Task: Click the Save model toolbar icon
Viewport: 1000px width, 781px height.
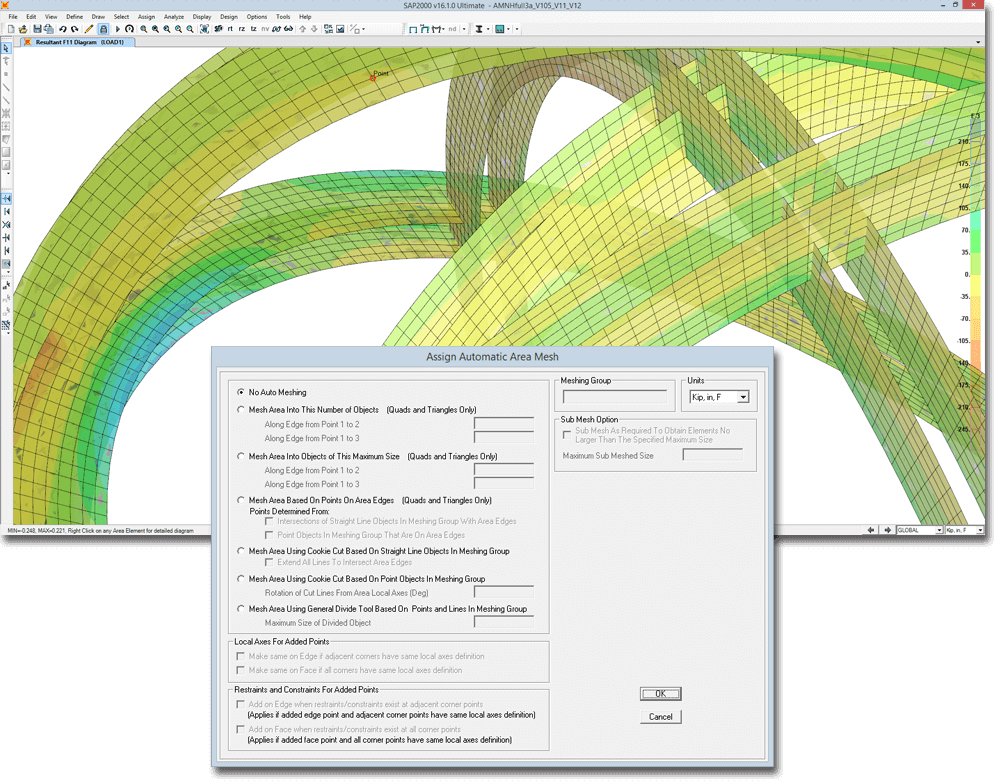Action: (36, 29)
